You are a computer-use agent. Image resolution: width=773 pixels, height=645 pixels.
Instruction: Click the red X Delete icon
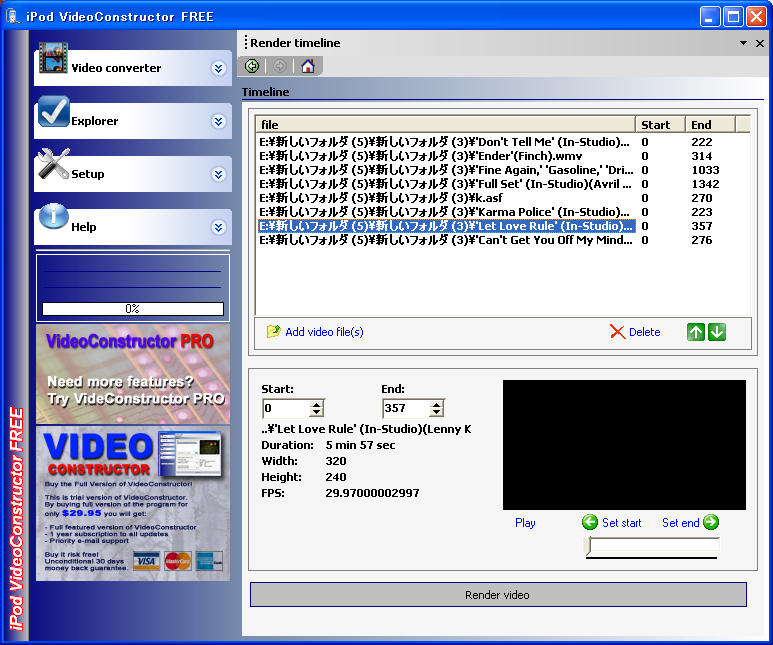pos(617,332)
